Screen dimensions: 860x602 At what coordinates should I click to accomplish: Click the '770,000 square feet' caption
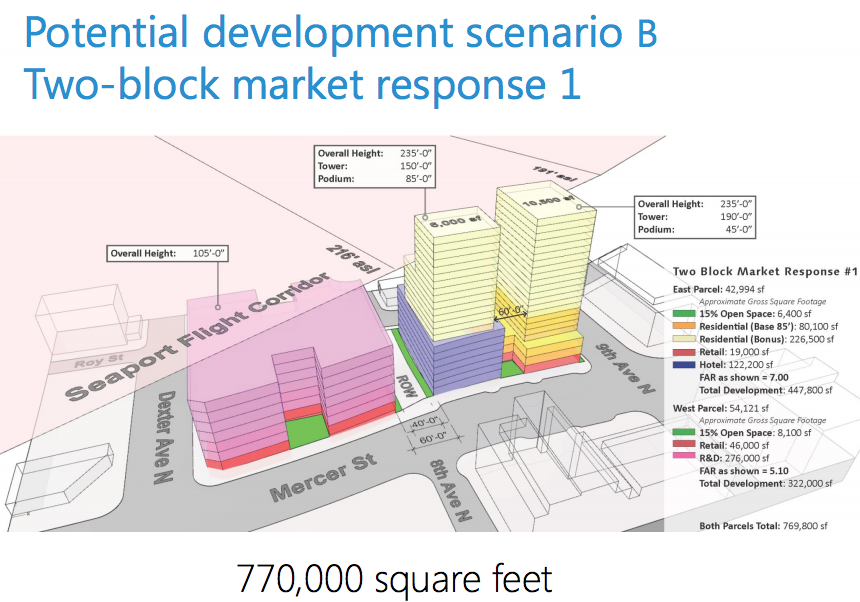point(394,578)
